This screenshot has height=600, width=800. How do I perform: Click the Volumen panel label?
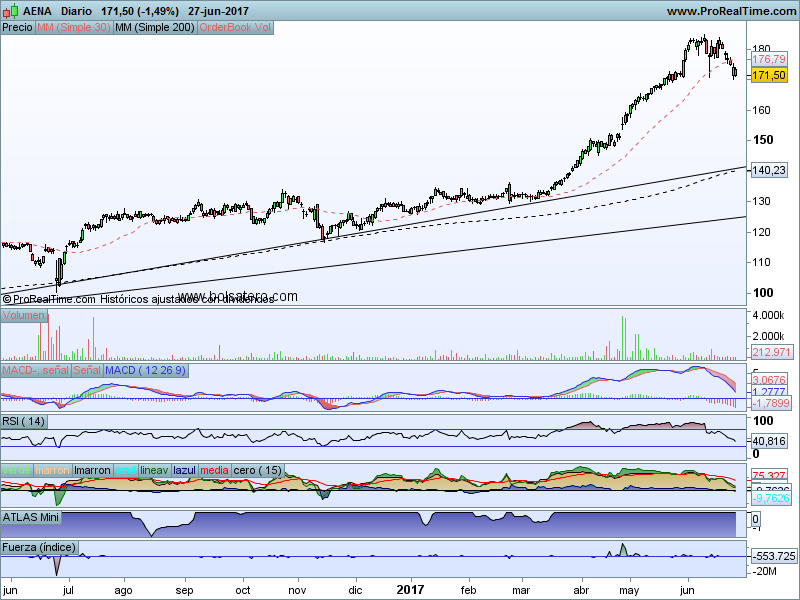tap(24, 316)
